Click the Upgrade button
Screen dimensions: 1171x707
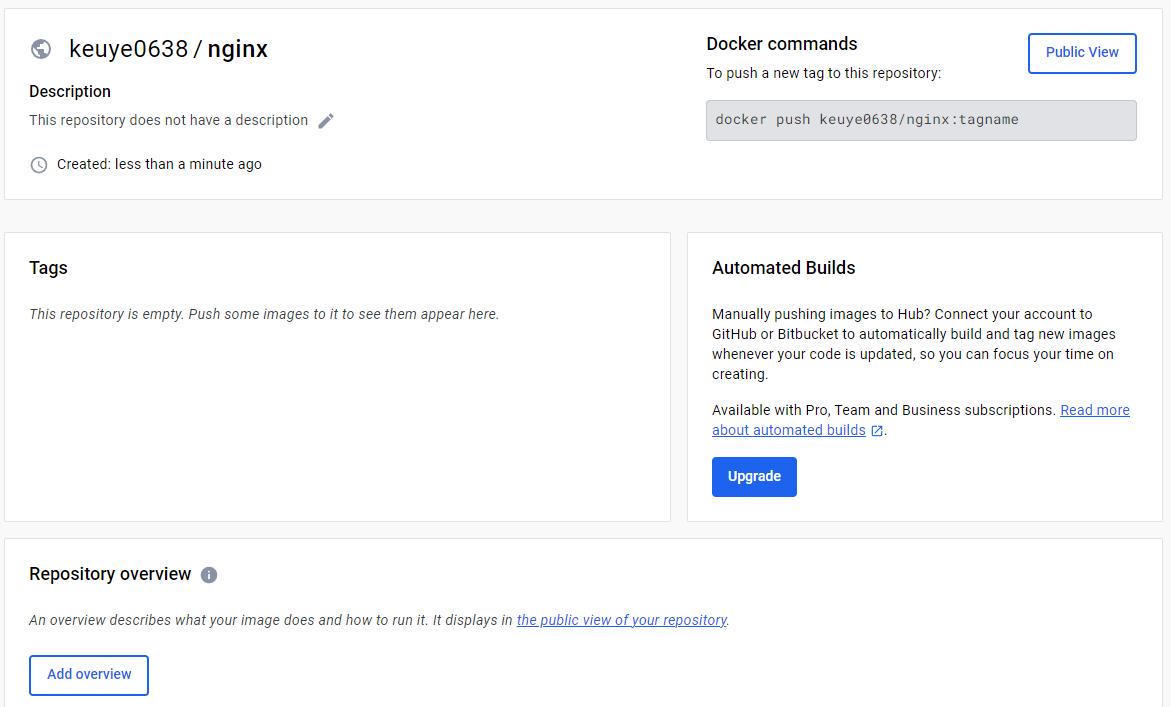click(x=754, y=477)
